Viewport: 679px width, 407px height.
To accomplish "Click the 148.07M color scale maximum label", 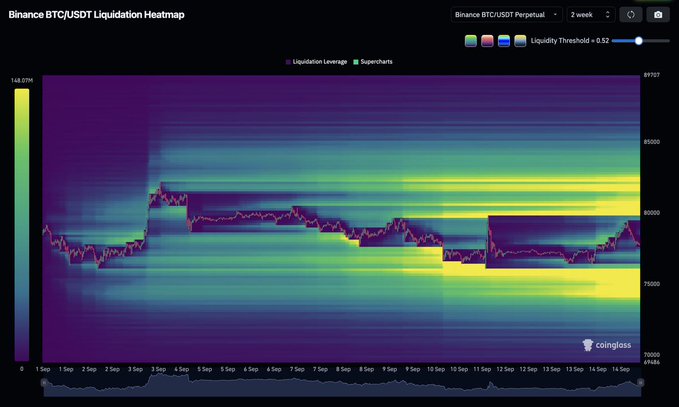I will click(22, 81).
